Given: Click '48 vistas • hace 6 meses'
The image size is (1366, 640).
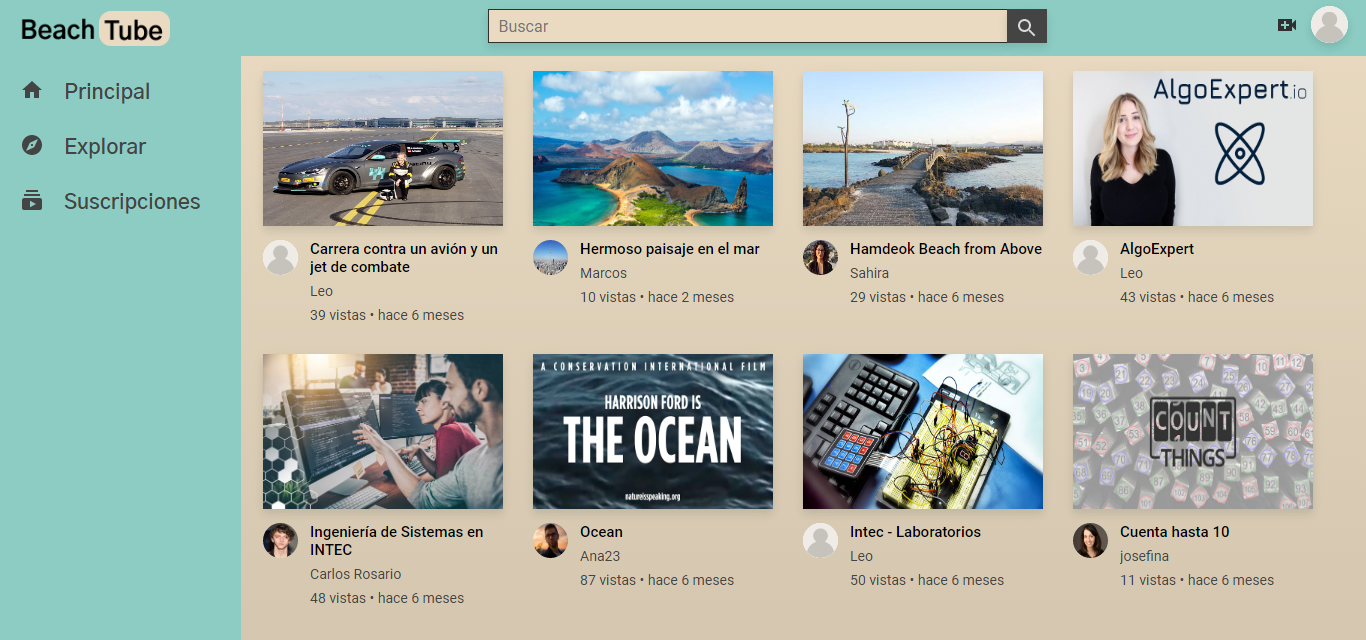Looking at the screenshot, I should [387, 598].
